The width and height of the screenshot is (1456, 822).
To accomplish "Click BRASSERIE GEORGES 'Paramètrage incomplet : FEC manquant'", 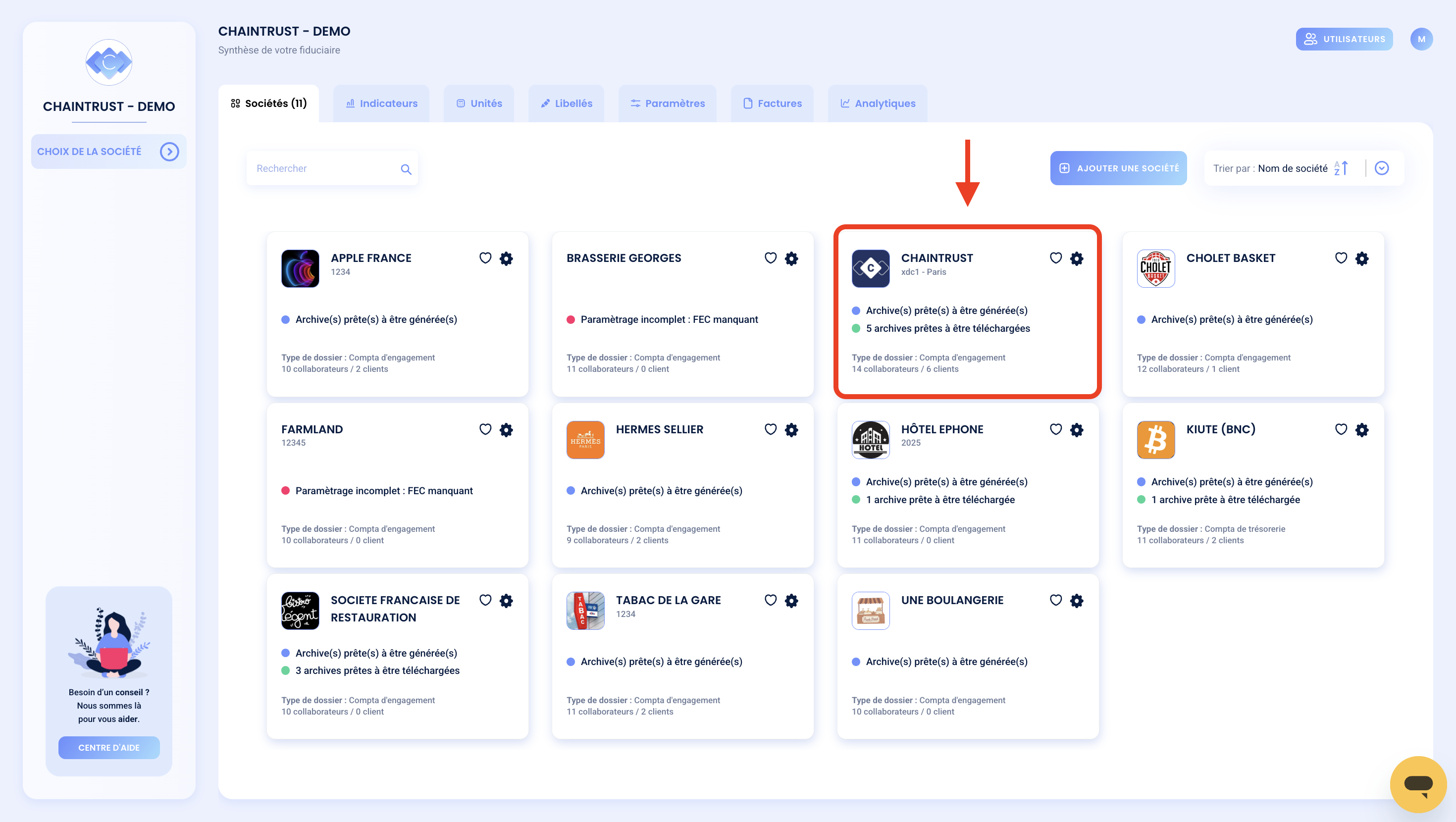I will coord(669,319).
